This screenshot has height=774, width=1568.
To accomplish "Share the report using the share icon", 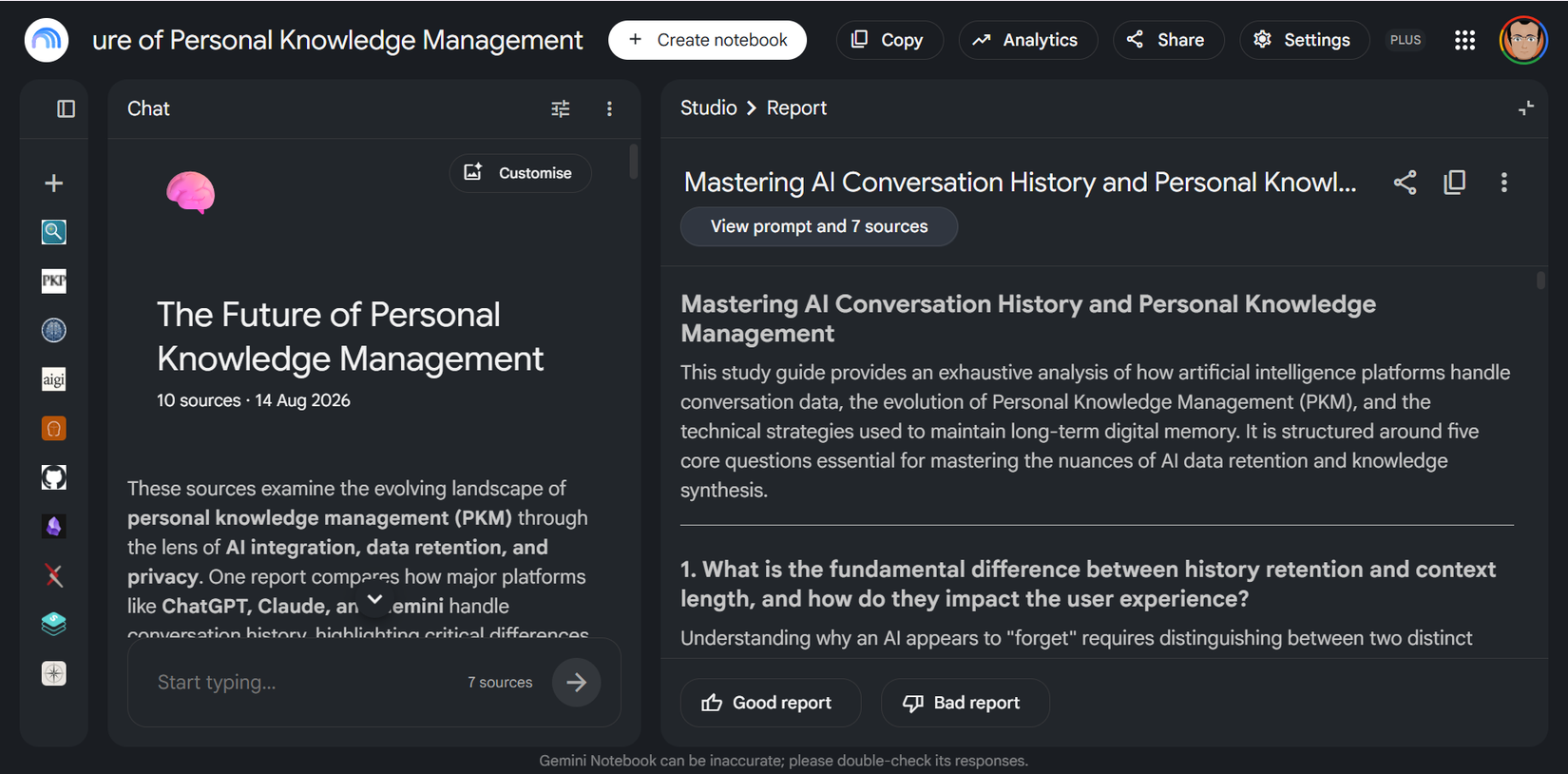I will point(1405,183).
